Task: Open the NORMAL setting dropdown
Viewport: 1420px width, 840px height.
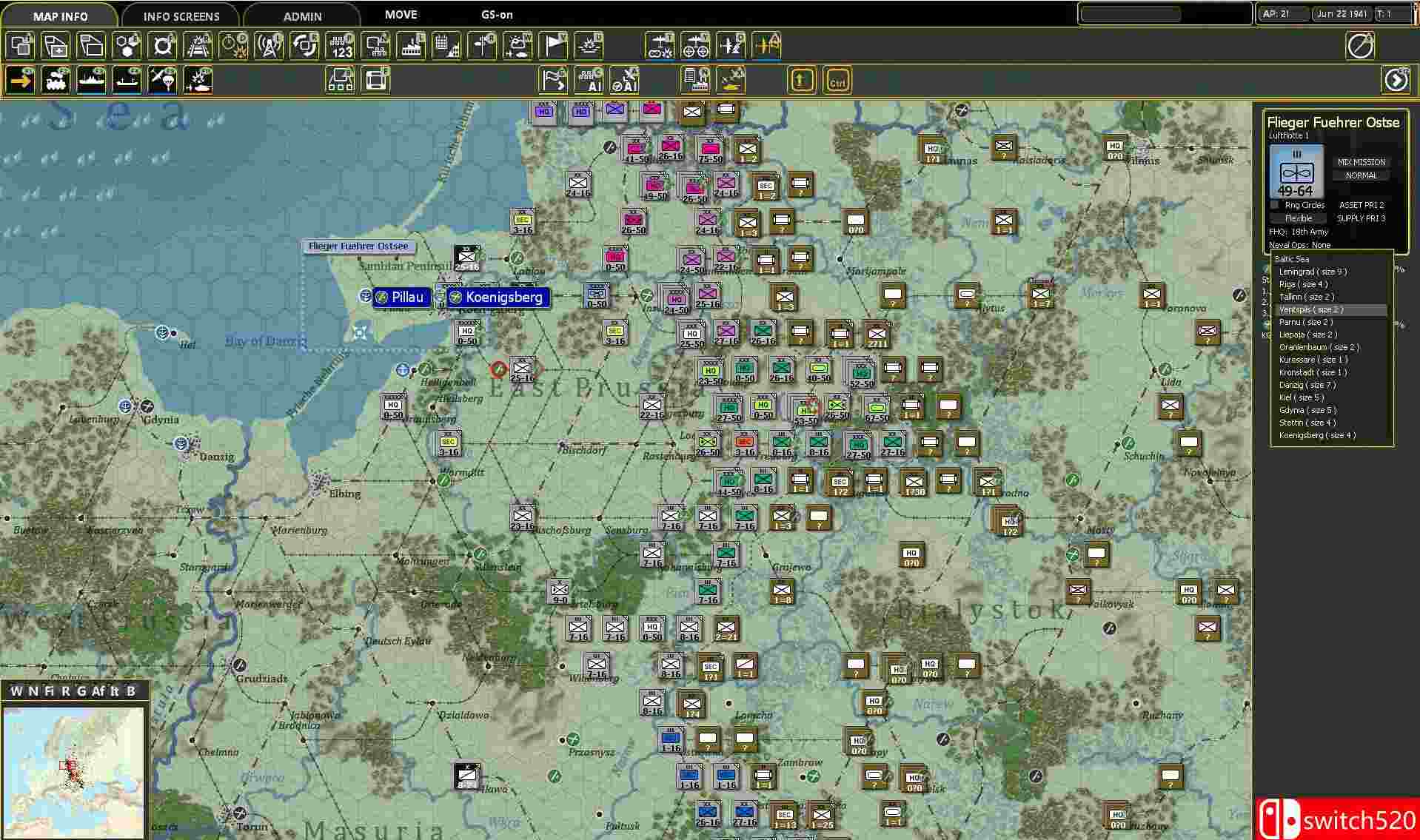Action: [x=1361, y=175]
